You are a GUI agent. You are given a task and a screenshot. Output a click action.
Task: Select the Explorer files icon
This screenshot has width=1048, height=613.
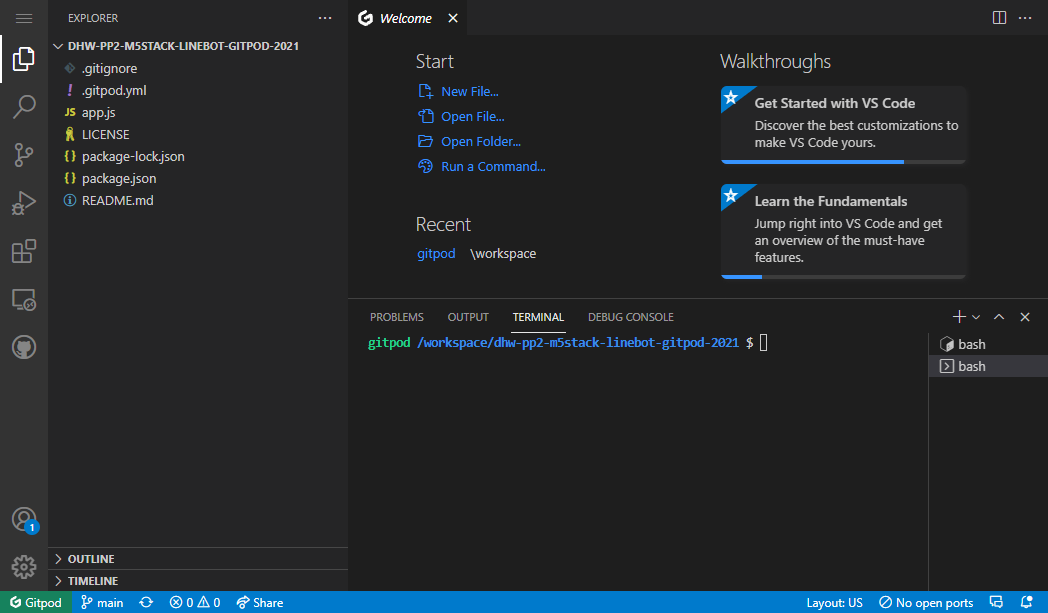(x=23, y=59)
